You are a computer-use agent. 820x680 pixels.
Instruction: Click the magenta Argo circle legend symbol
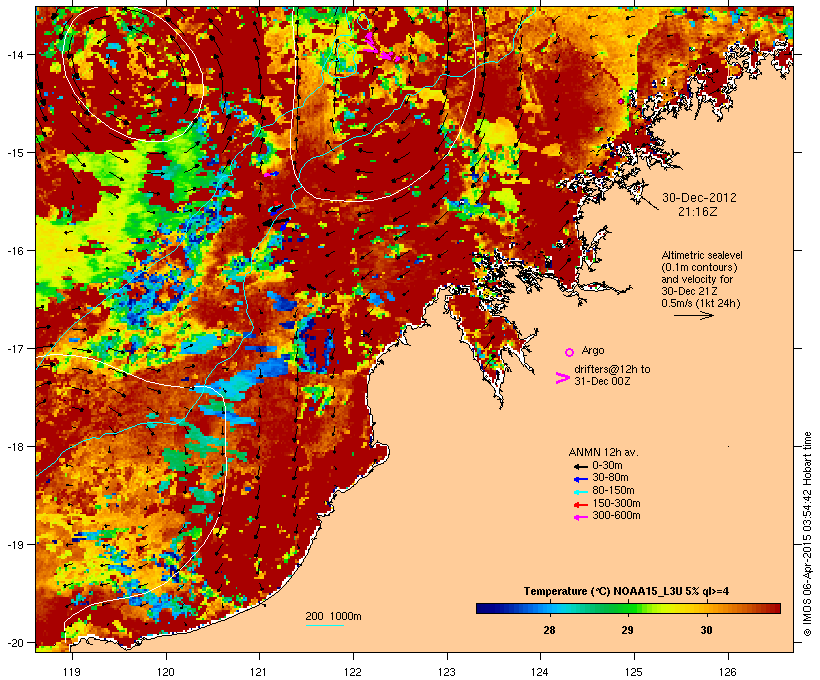point(569,352)
